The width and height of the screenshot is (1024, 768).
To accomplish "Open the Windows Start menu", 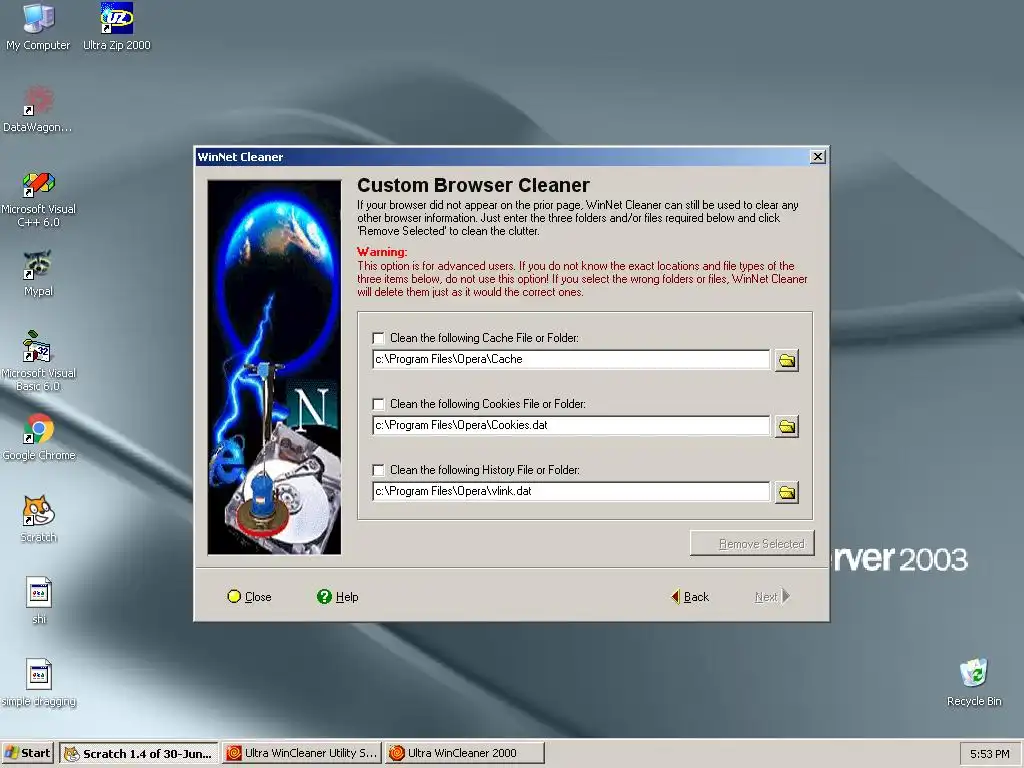I will (x=27, y=753).
